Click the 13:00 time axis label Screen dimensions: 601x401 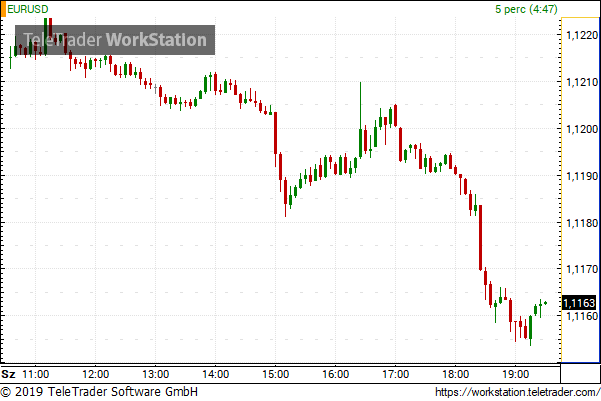pyautogui.click(x=156, y=374)
